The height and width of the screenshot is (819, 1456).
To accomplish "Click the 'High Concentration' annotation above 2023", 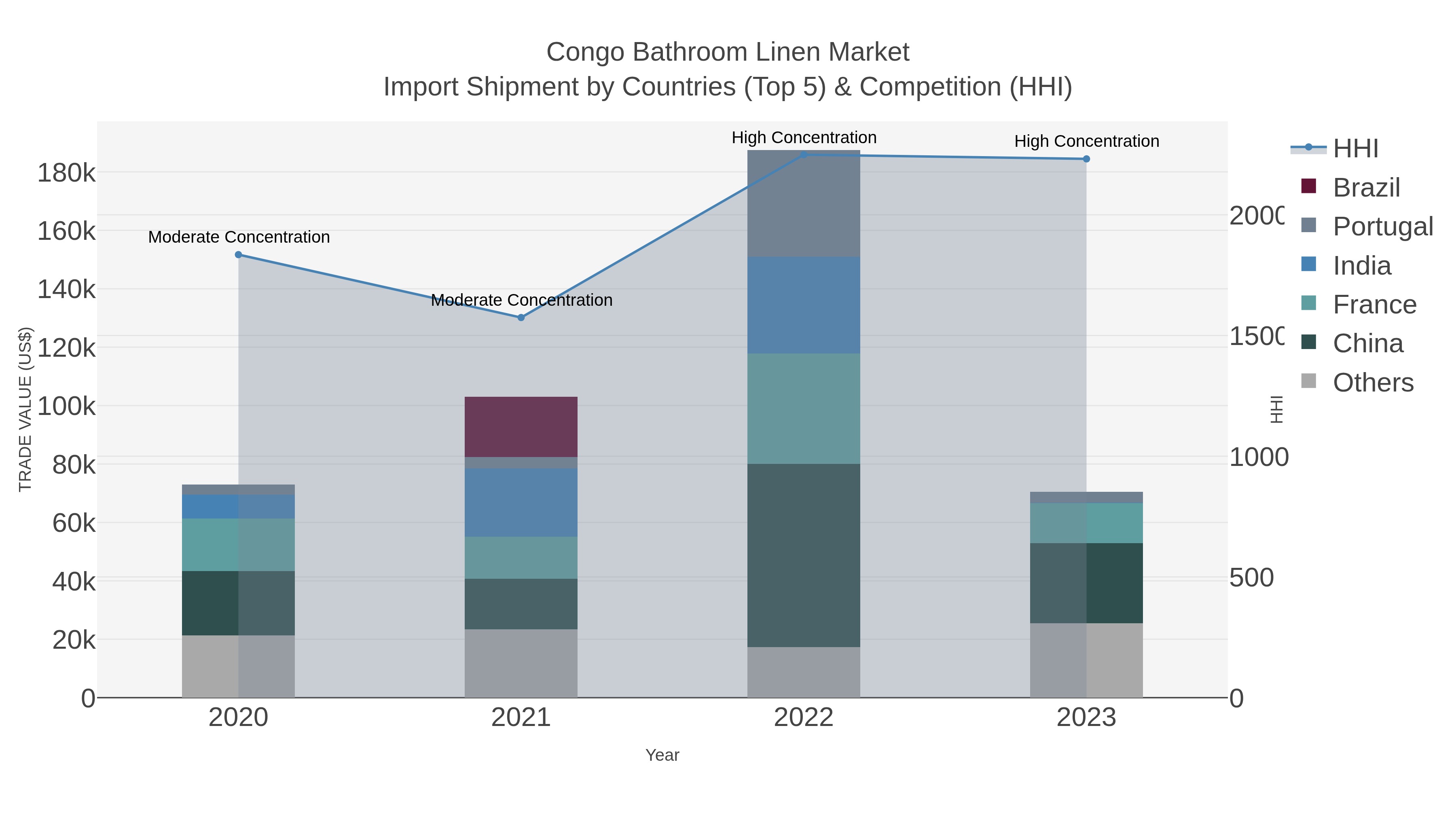I will tap(1087, 141).
